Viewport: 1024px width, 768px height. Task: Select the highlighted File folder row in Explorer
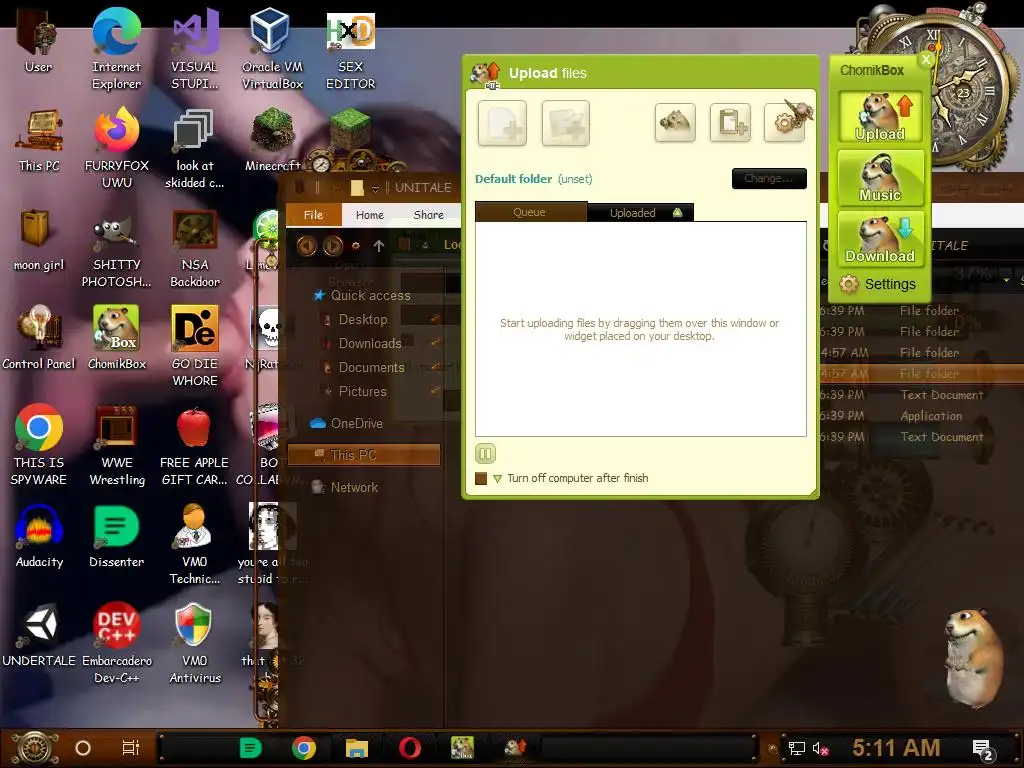click(x=921, y=374)
